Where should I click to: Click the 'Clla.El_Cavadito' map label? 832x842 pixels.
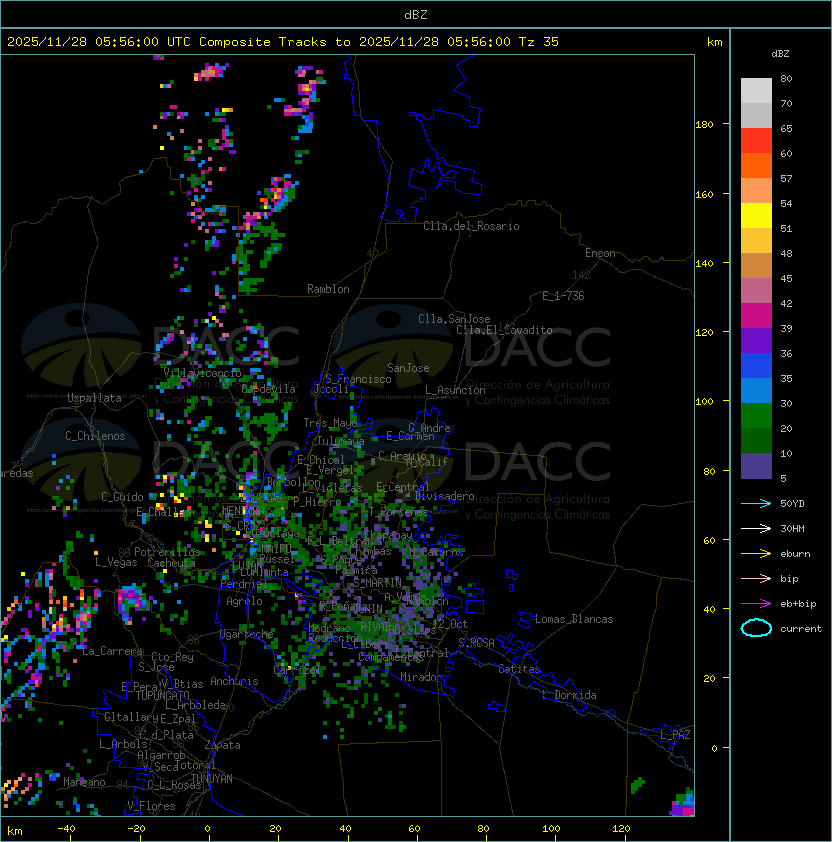(504, 330)
